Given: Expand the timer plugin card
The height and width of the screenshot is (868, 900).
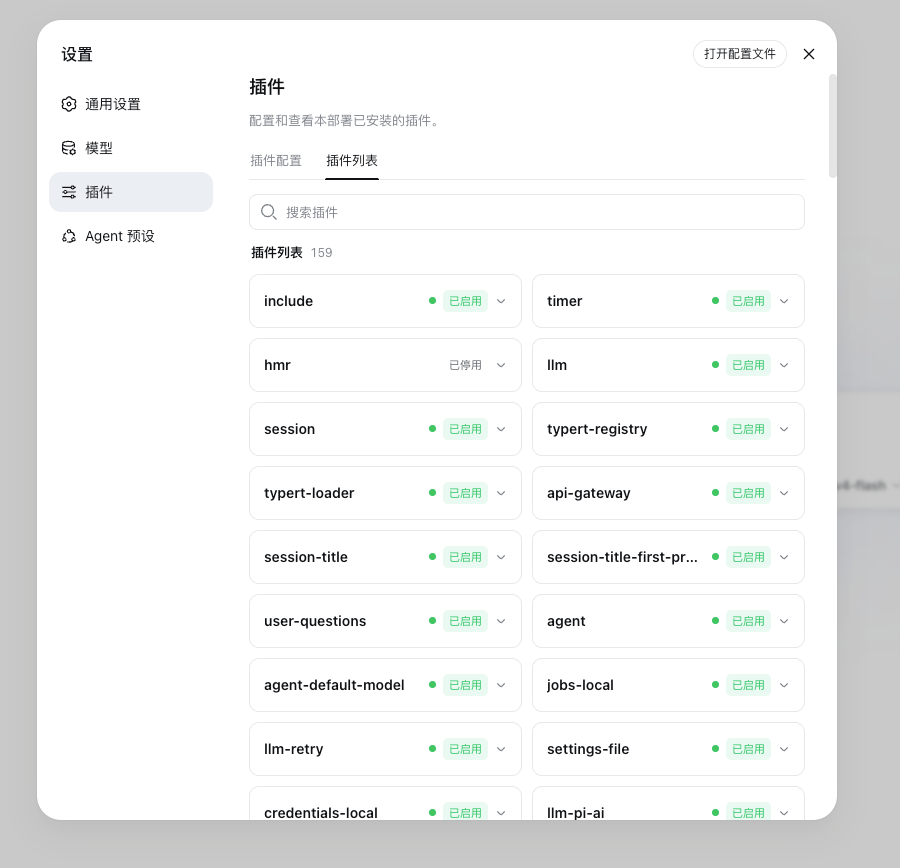Looking at the screenshot, I should (784, 301).
